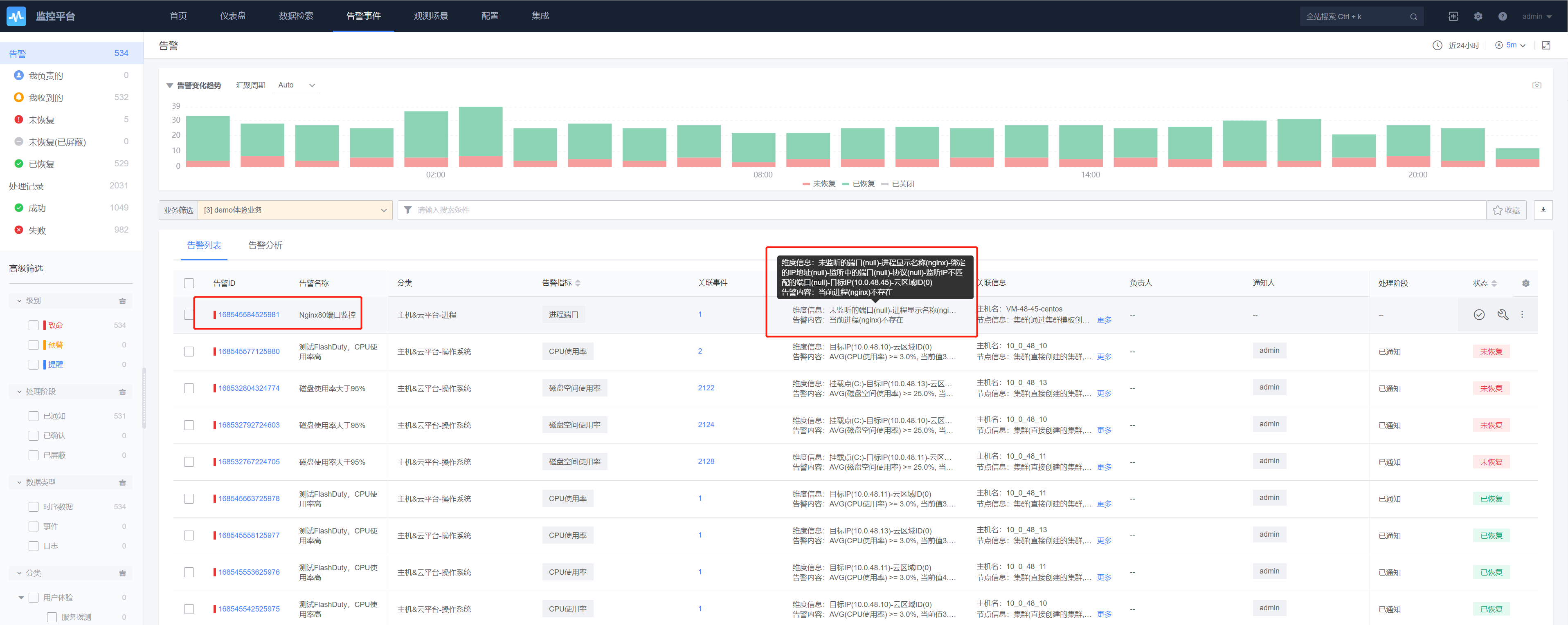This screenshot has height=625, width=1568.
Task: Open table column settings gear icon
Action: pyautogui.click(x=1525, y=283)
